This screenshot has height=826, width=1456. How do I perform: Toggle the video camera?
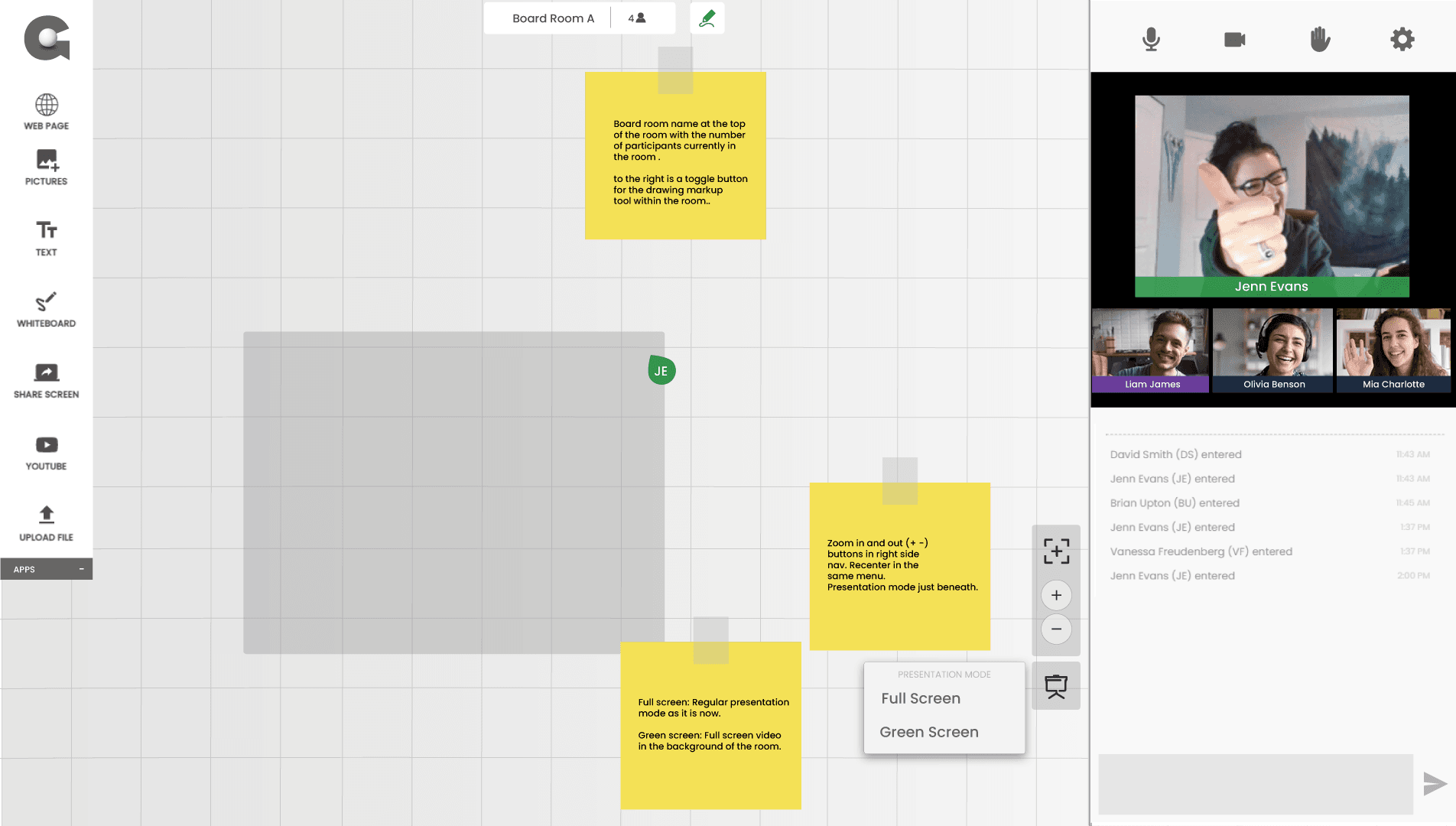pos(1235,39)
